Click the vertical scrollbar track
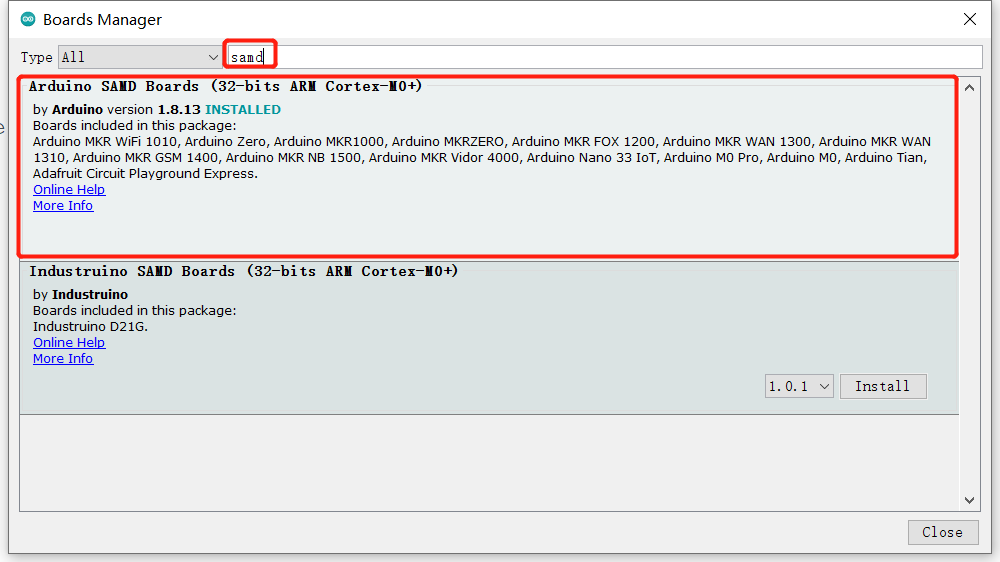 [x=969, y=300]
